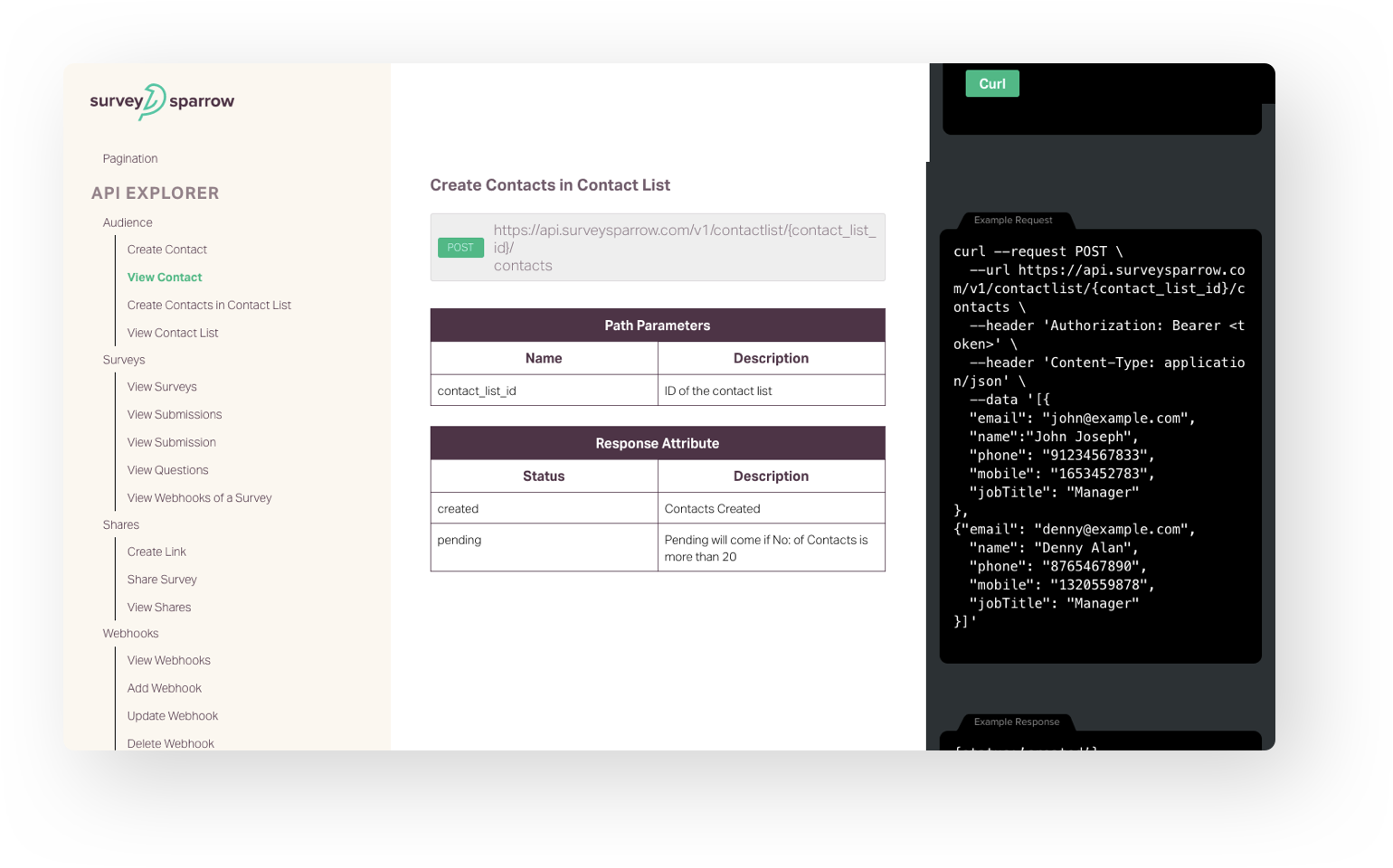The image size is (1393, 868).
Task: Navigate to Create Link under Shares
Action: 156,552
